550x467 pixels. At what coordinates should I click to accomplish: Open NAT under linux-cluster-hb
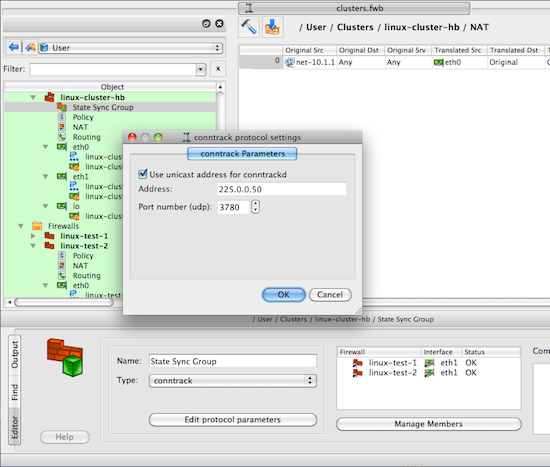[80, 127]
